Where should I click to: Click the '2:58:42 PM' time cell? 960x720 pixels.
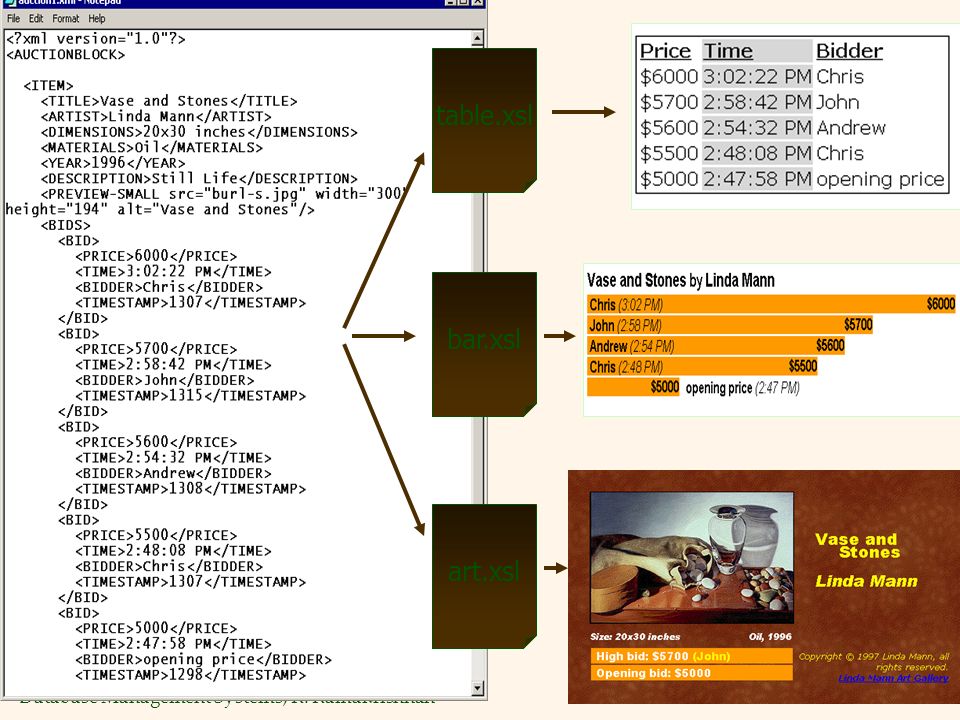coord(757,102)
